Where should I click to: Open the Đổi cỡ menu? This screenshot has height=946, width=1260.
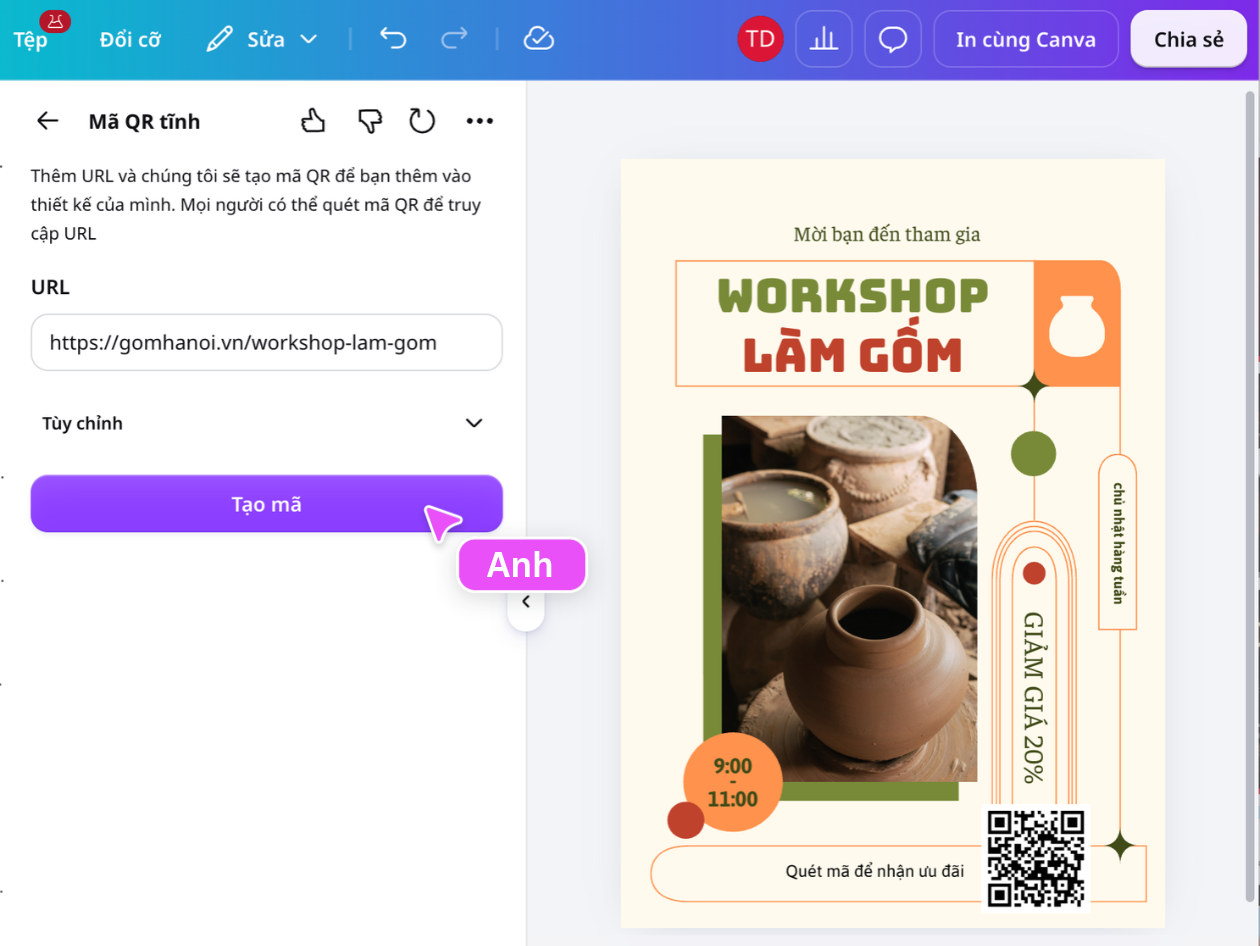(x=130, y=39)
